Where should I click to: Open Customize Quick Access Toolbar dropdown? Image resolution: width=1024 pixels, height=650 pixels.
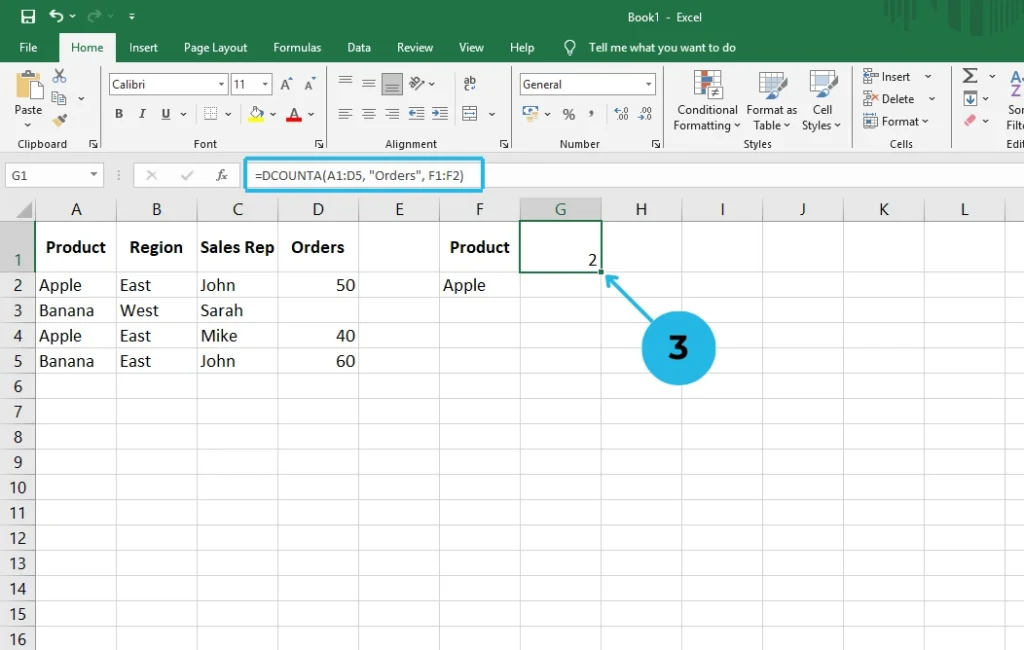(x=131, y=16)
